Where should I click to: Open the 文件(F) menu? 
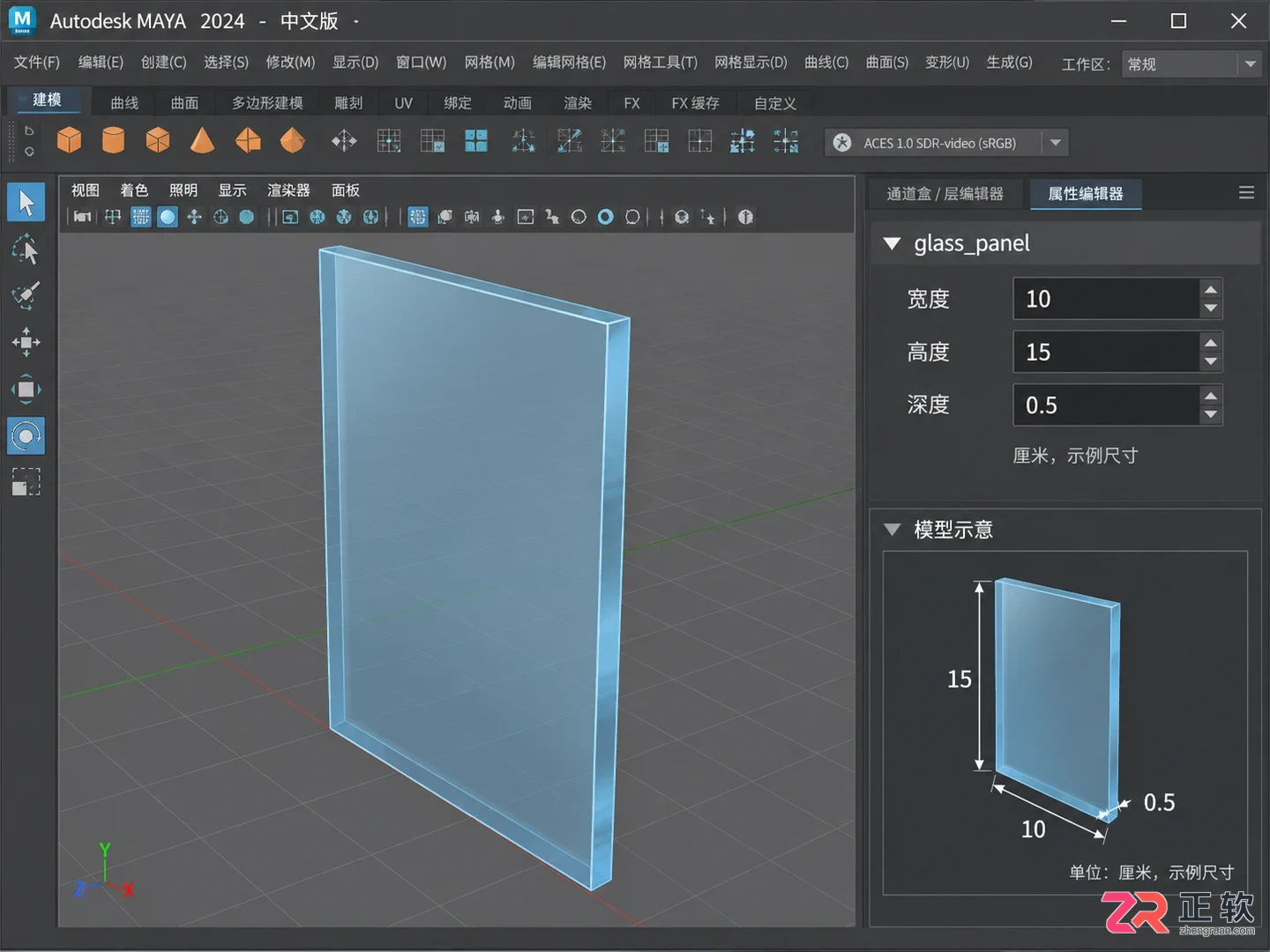pos(36,63)
